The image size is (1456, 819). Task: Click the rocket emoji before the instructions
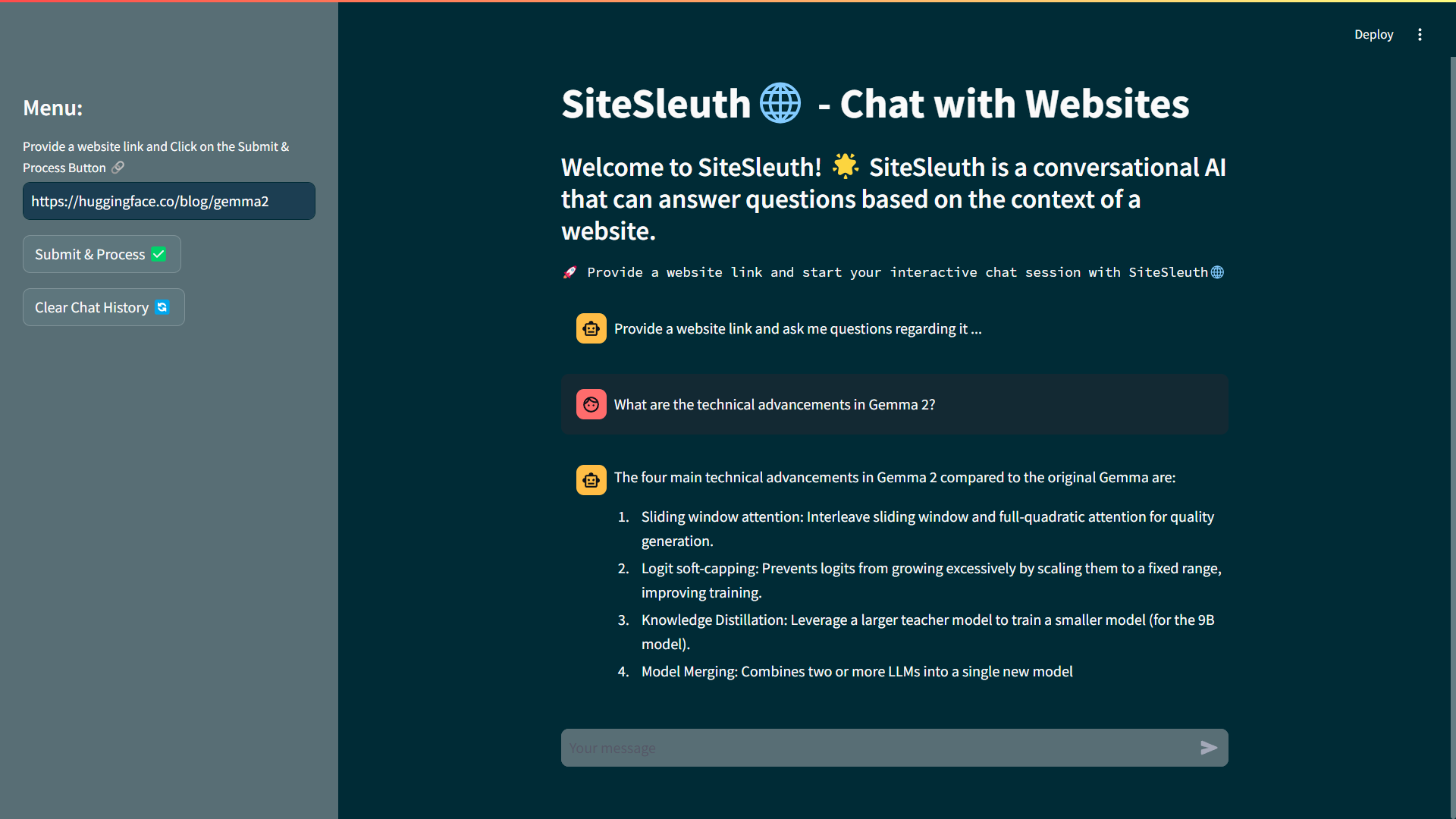pos(570,272)
